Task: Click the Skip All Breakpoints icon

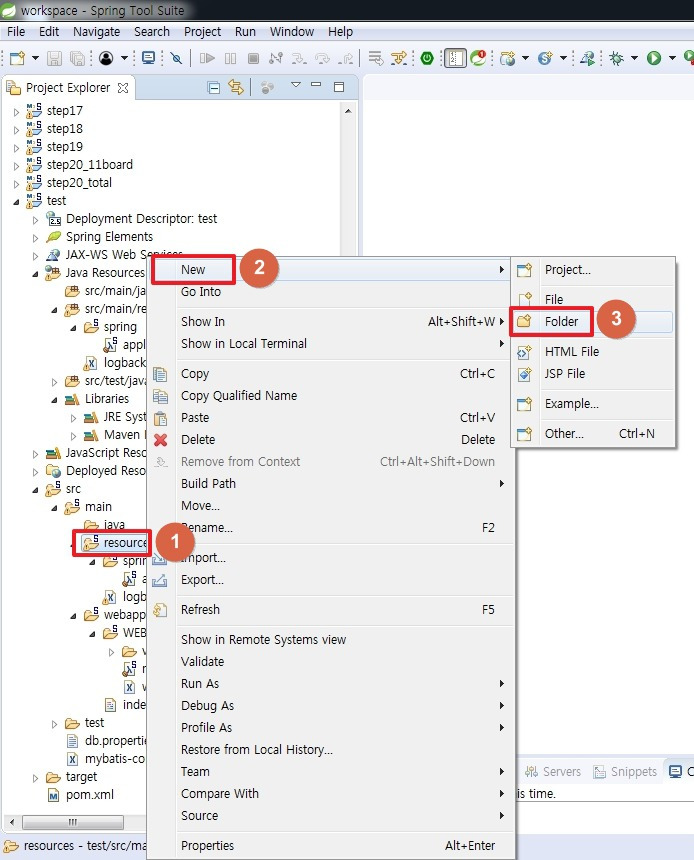Action: (176, 58)
